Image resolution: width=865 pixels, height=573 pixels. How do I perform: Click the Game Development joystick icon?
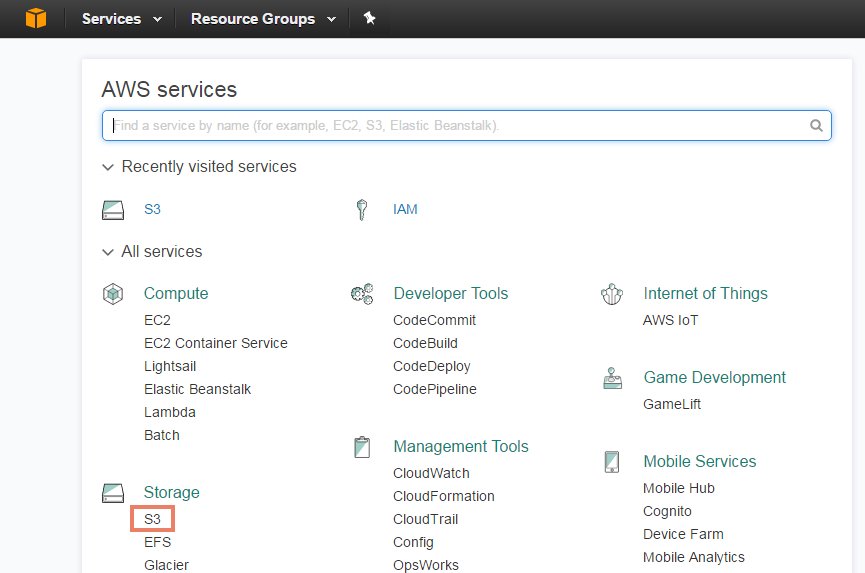click(x=612, y=378)
